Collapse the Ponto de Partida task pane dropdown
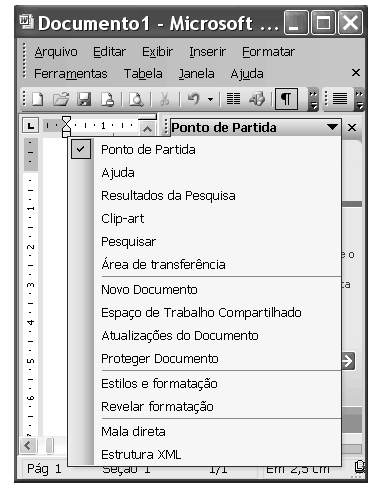The height and width of the screenshot is (496, 375). [332, 127]
